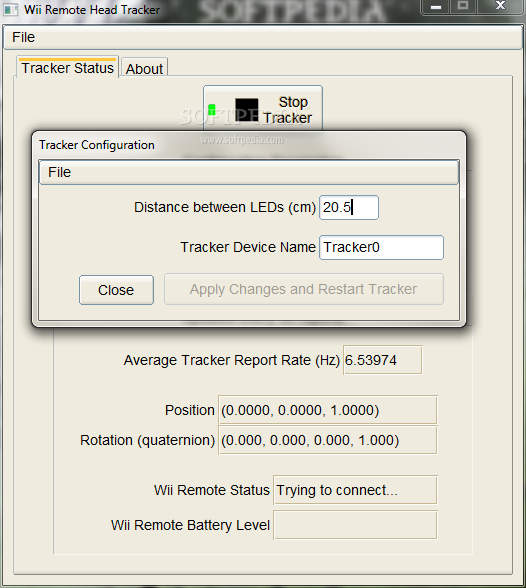Click the Wii Remote Battery Level label
Image resolution: width=526 pixels, height=588 pixels.
click(x=190, y=525)
